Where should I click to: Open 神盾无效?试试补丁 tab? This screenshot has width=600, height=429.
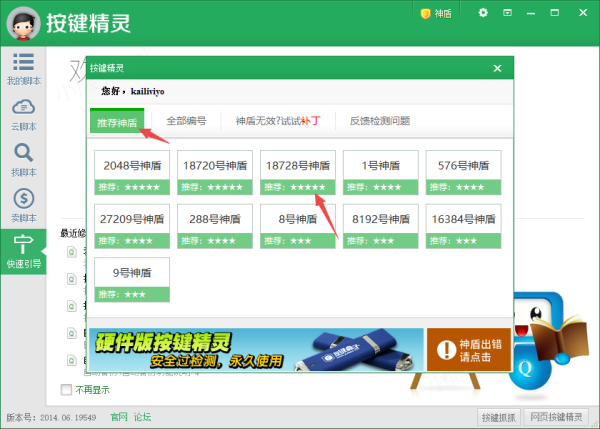pyautogui.click(x=278, y=121)
